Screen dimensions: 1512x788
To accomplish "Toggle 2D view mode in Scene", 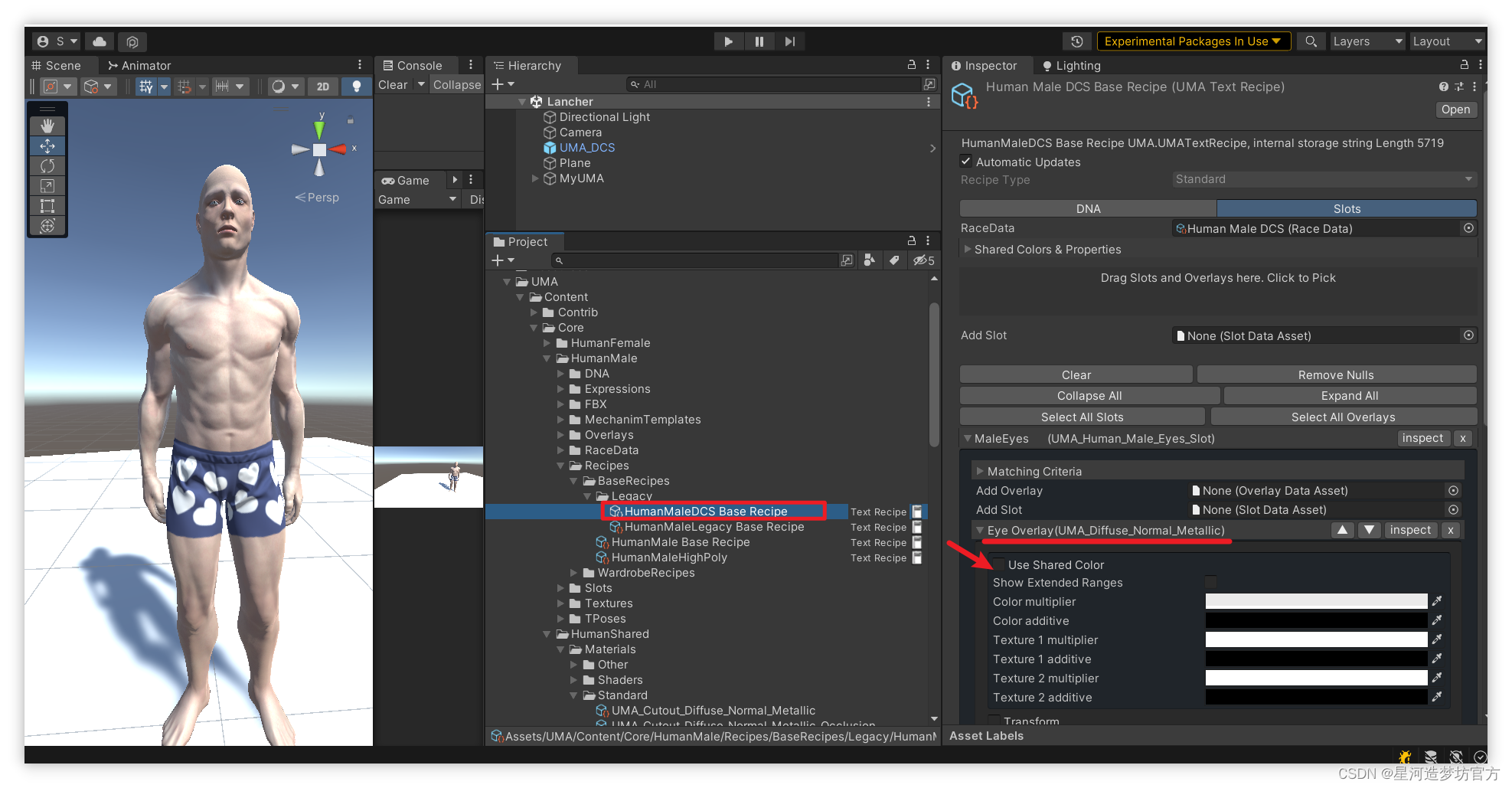I will (323, 87).
